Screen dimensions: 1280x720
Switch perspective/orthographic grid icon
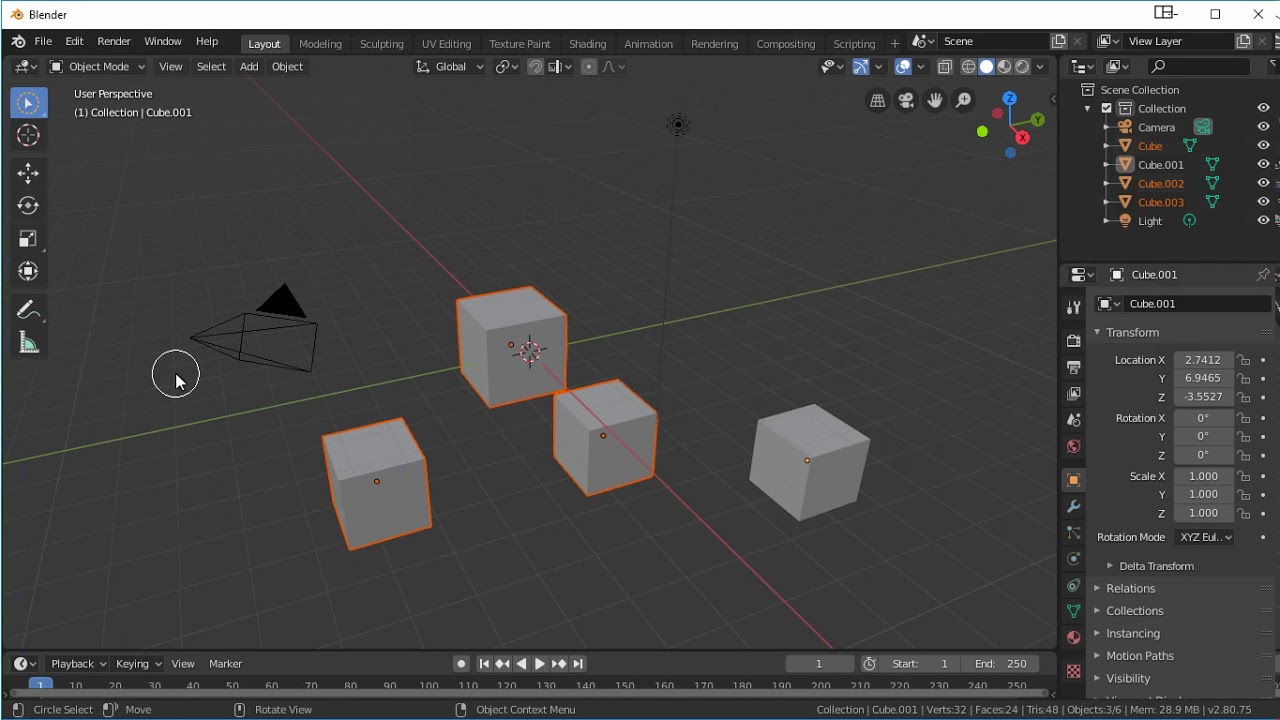pos(877,100)
